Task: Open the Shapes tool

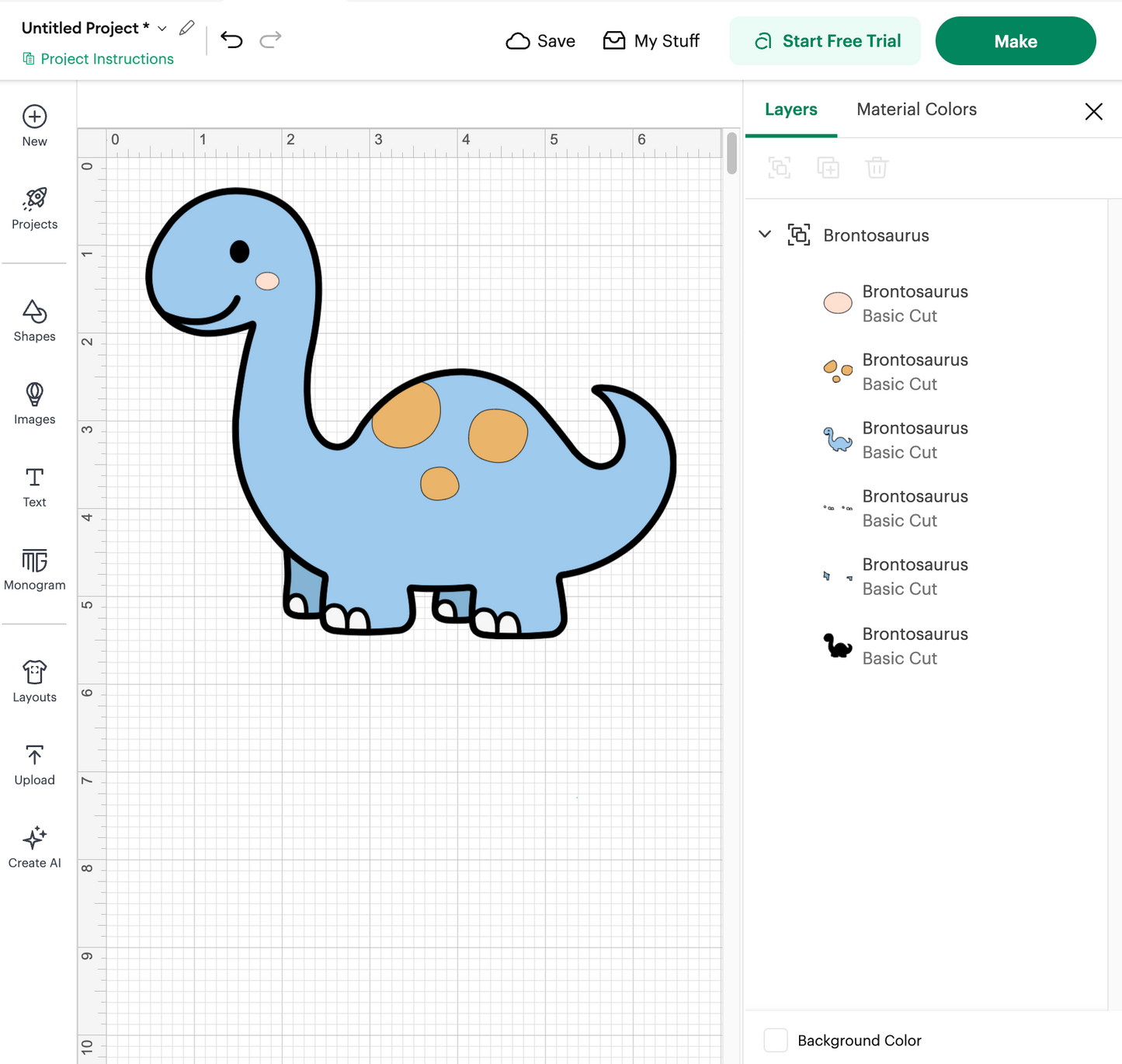Action: tap(34, 321)
